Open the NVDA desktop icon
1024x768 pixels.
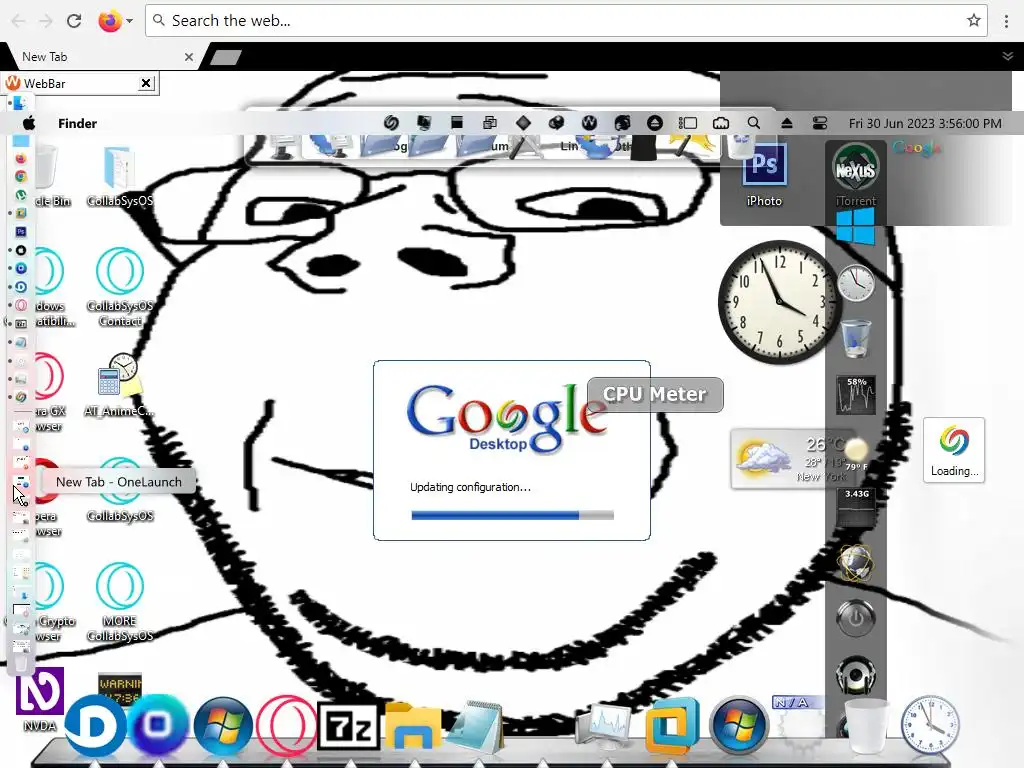(x=40, y=699)
